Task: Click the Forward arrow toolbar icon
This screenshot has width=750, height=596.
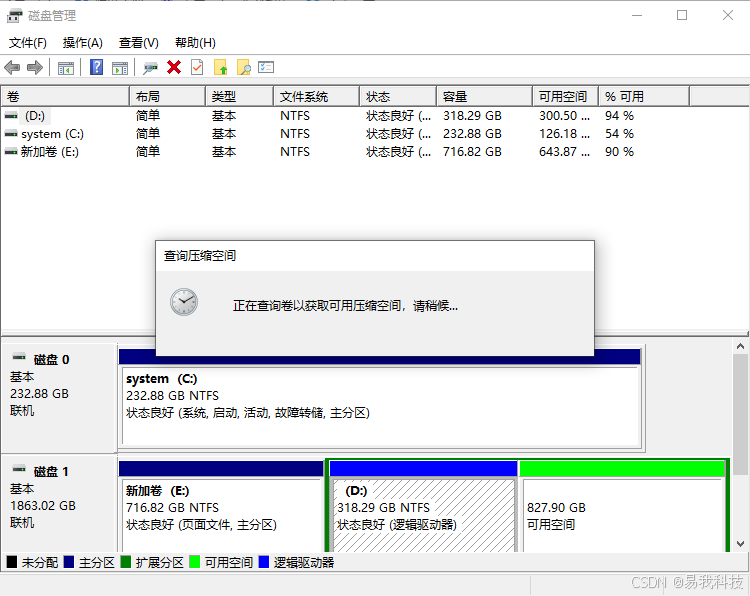Action: click(35, 67)
